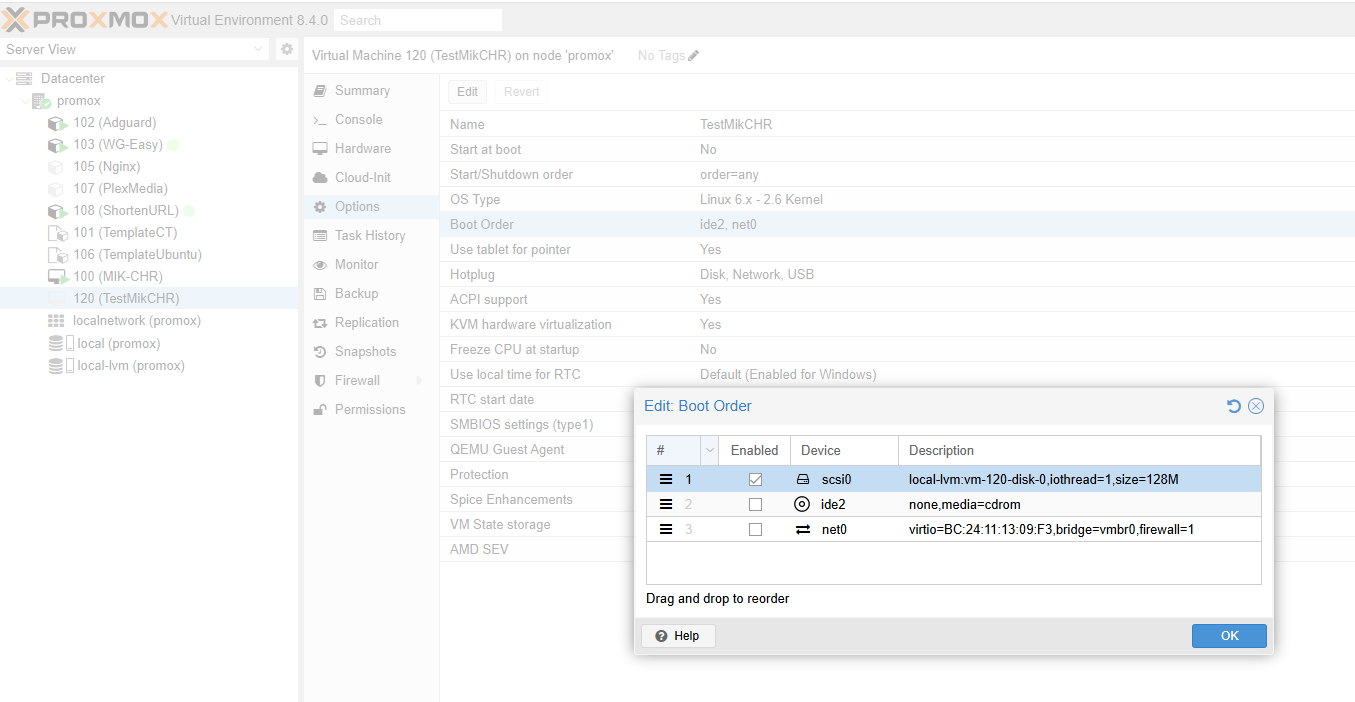Click the Firewall shield icon
Viewport: 1355px width, 702px height.
click(x=320, y=381)
